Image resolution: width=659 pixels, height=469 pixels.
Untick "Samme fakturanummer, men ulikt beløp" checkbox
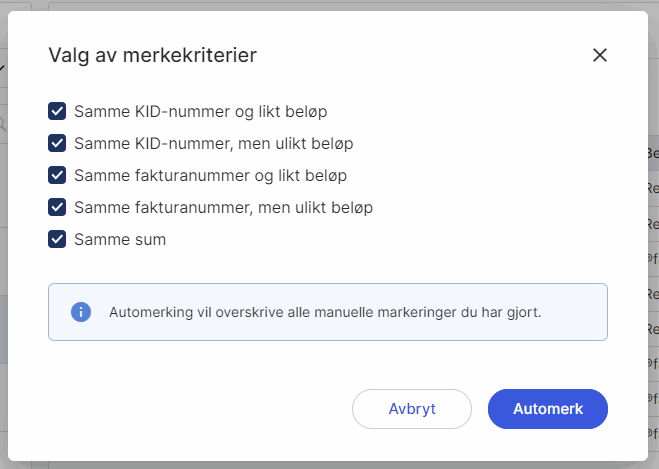pyautogui.click(x=57, y=207)
